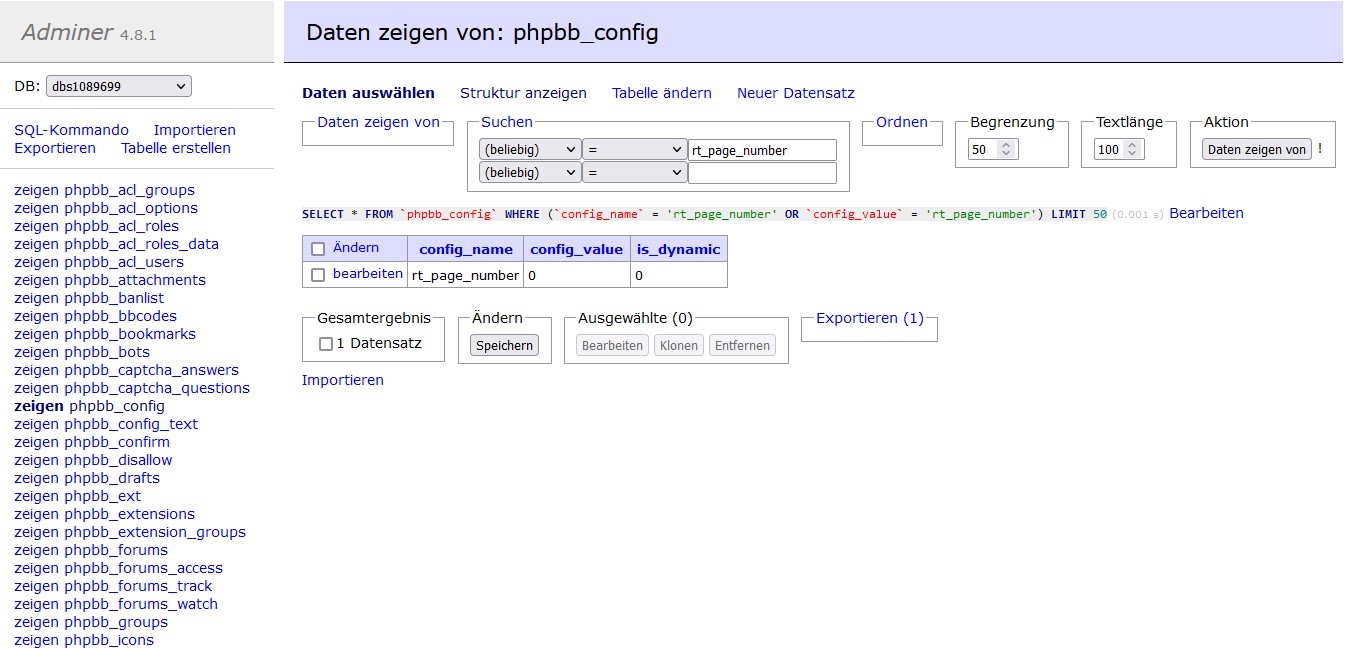The height and width of the screenshot is (648, 1364).
Task: Open second row search operator dropdown
Action: click(634, 173)
